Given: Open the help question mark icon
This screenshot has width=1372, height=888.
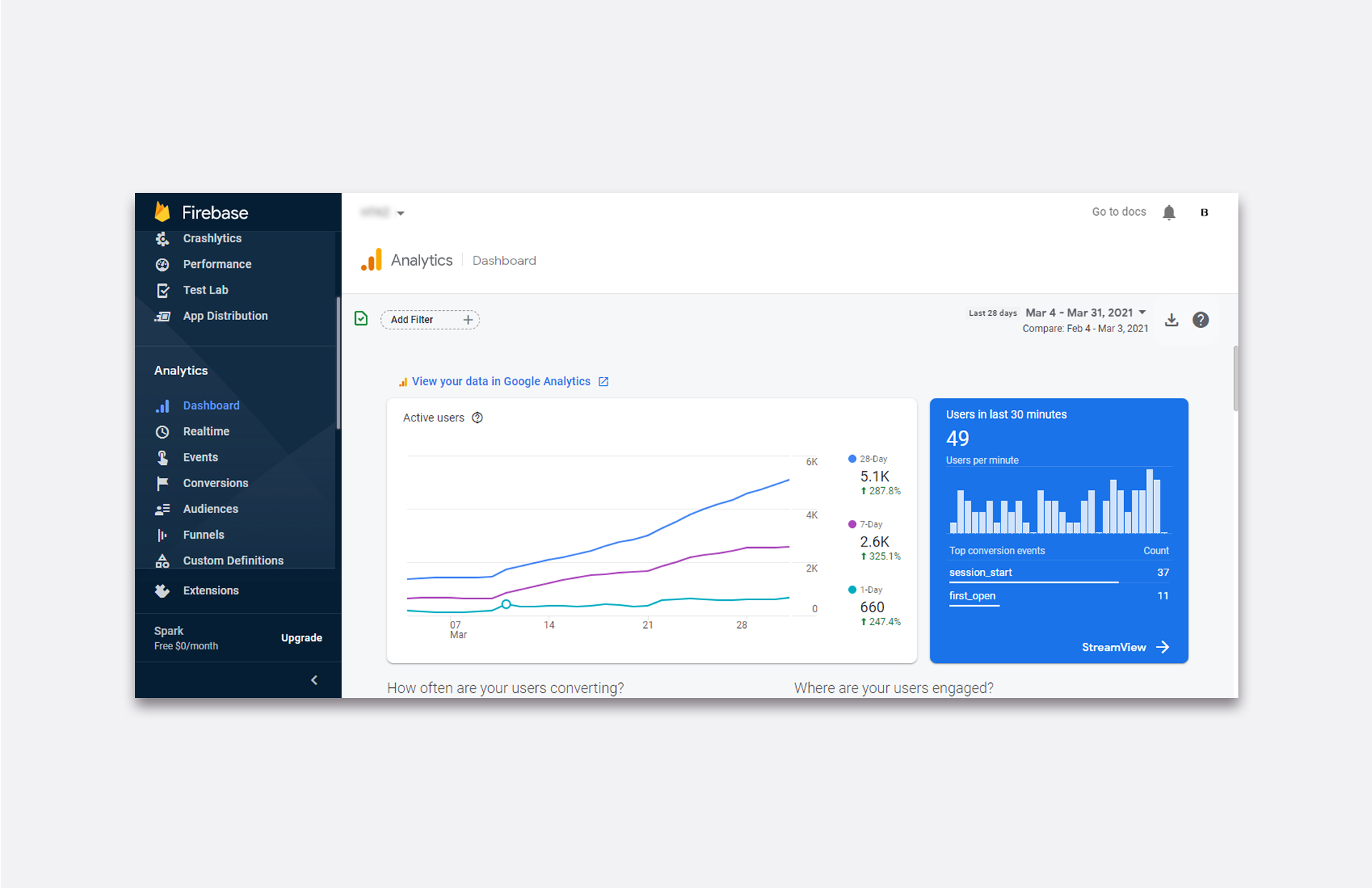Looking at the screenshot, I should click(x=1200, y=319).
